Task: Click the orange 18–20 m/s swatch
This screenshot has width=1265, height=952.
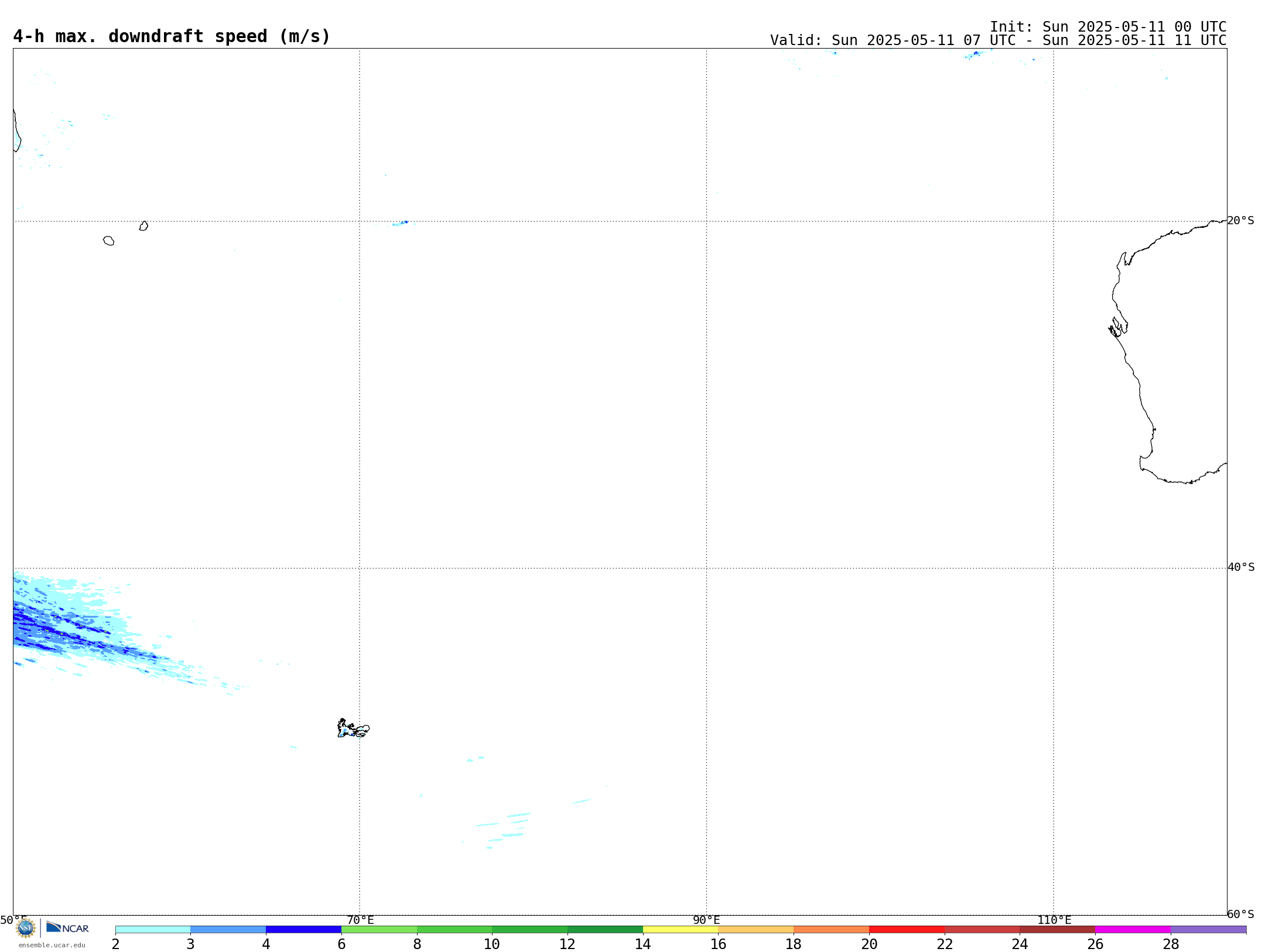Action: click(x=832, y=929)
